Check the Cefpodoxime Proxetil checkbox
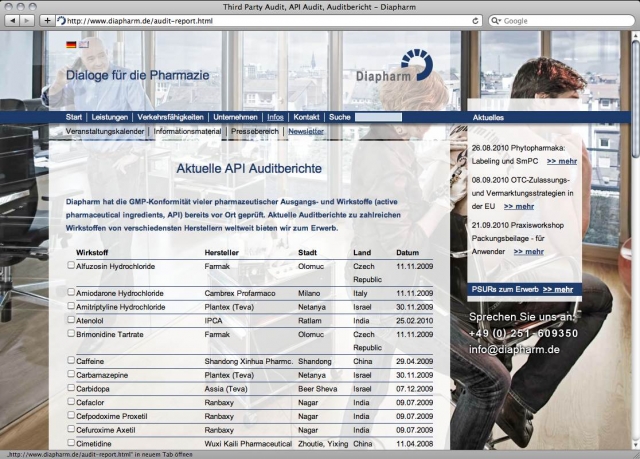This screenshot has height=459, width=640. coord(71,415)
